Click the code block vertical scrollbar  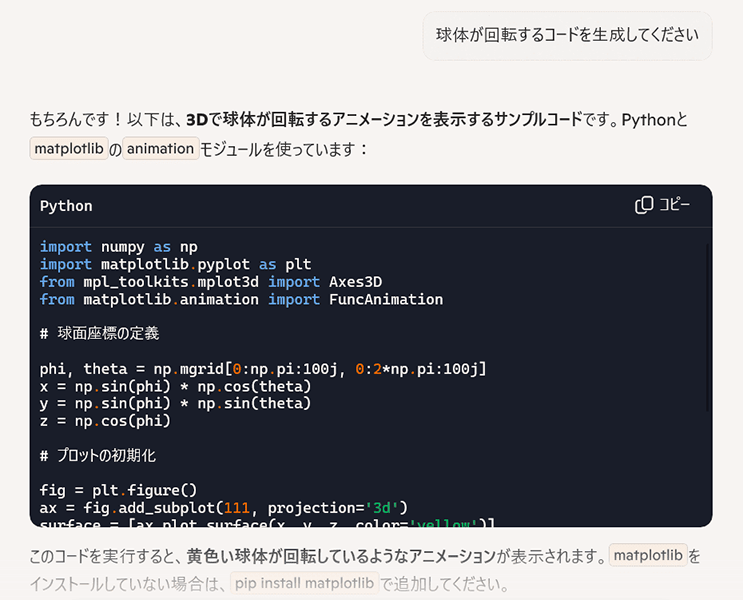708,328
